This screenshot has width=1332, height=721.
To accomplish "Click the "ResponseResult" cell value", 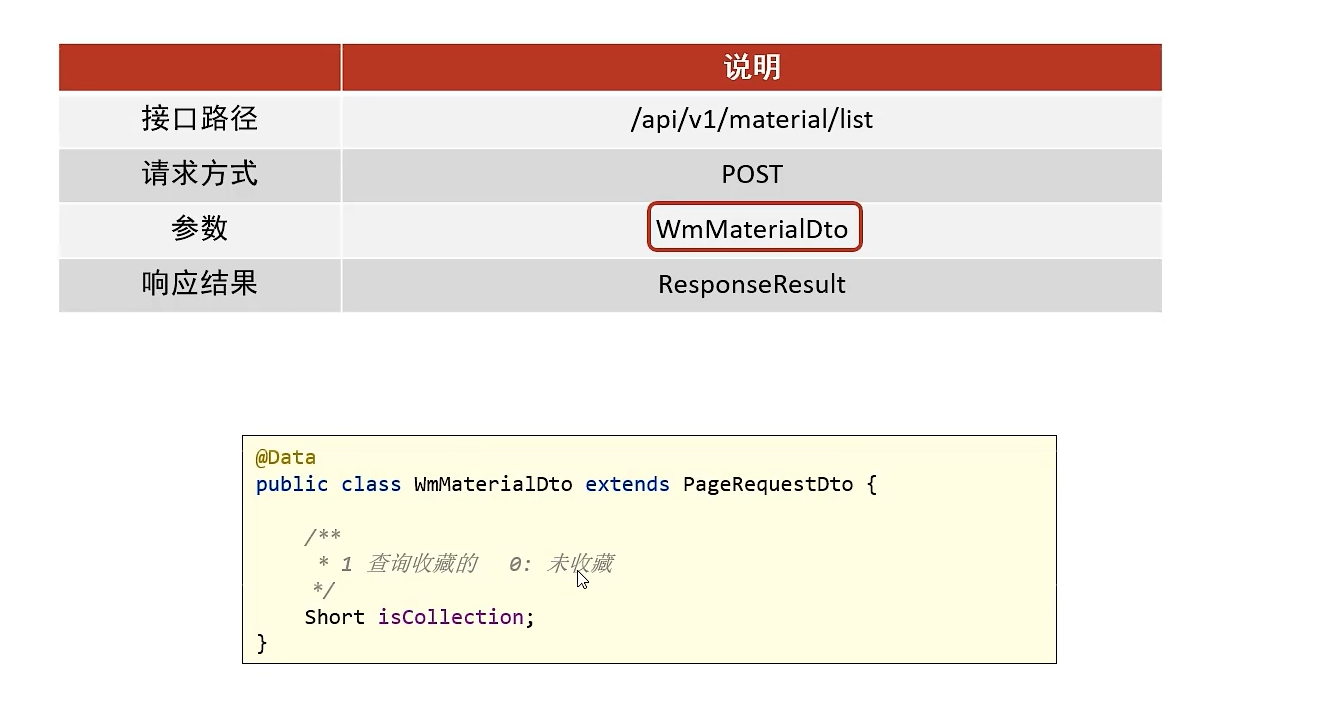I will (x=752, y=285).
